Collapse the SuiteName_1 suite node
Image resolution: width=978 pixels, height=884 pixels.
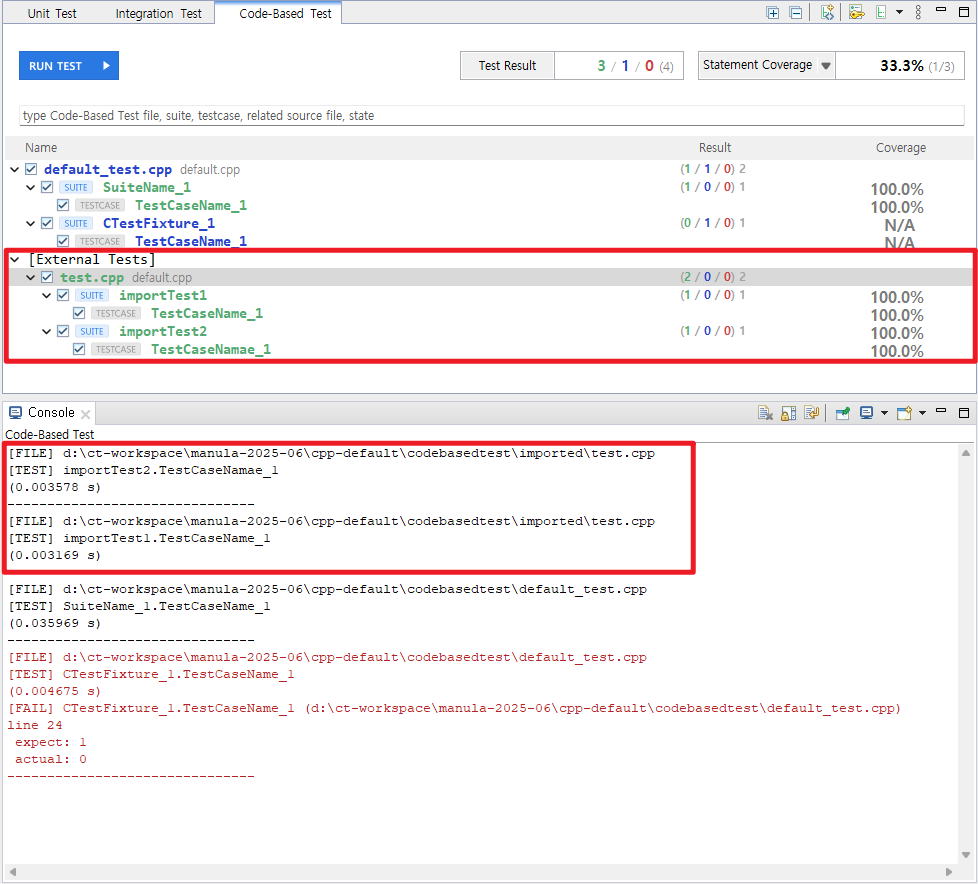click(30, 187)
